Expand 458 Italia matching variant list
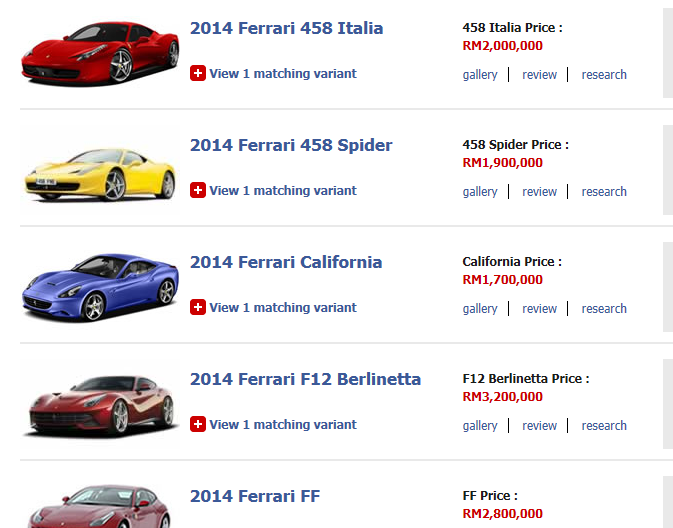The image size is (673, 528). [x=283, y=73]
